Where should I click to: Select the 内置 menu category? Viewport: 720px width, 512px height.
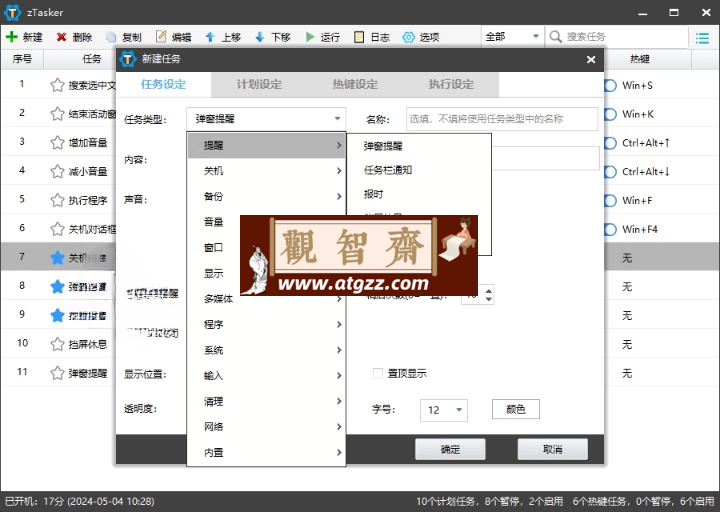pos(266,453)
